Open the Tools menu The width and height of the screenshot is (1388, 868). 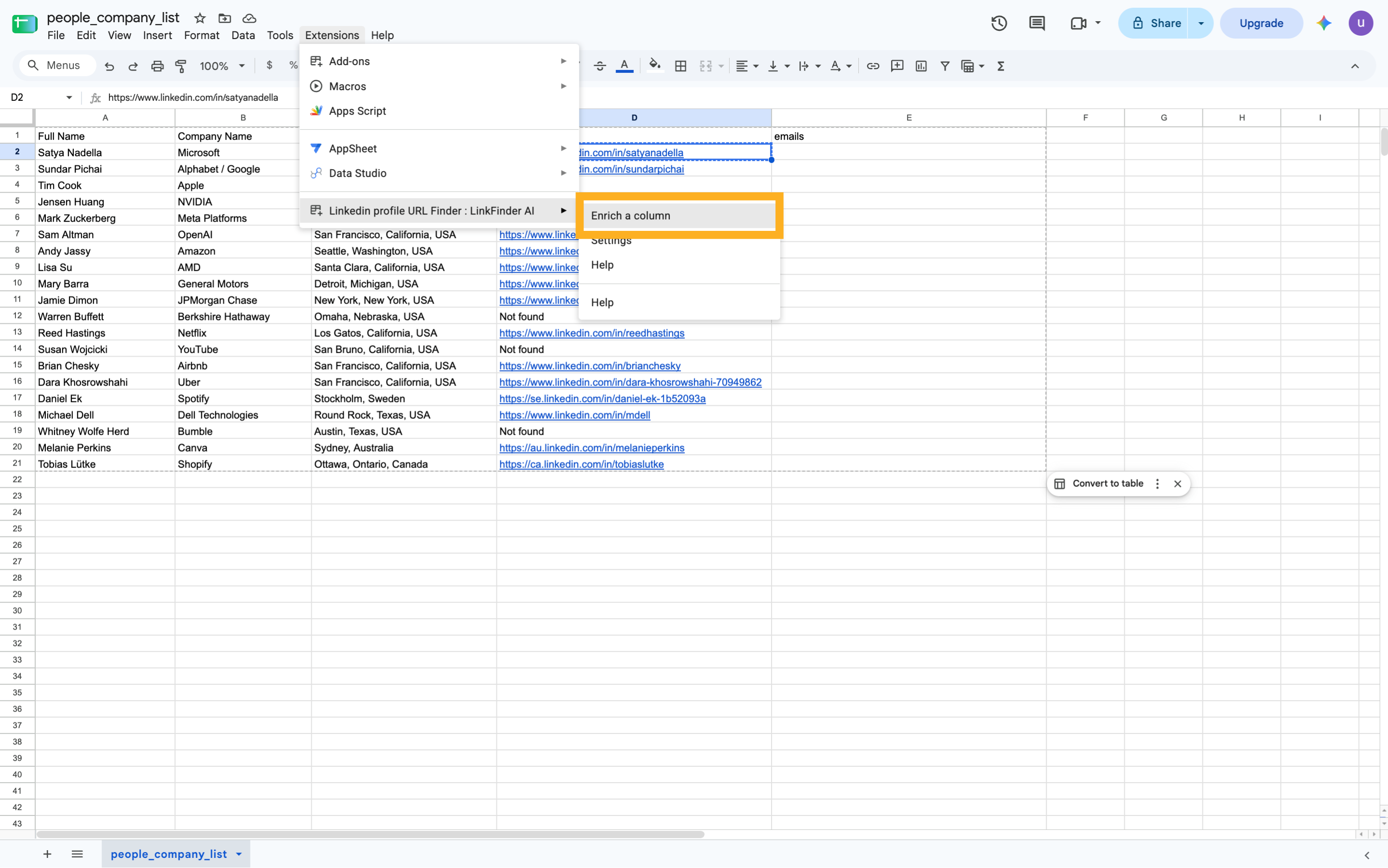[280, 35]
